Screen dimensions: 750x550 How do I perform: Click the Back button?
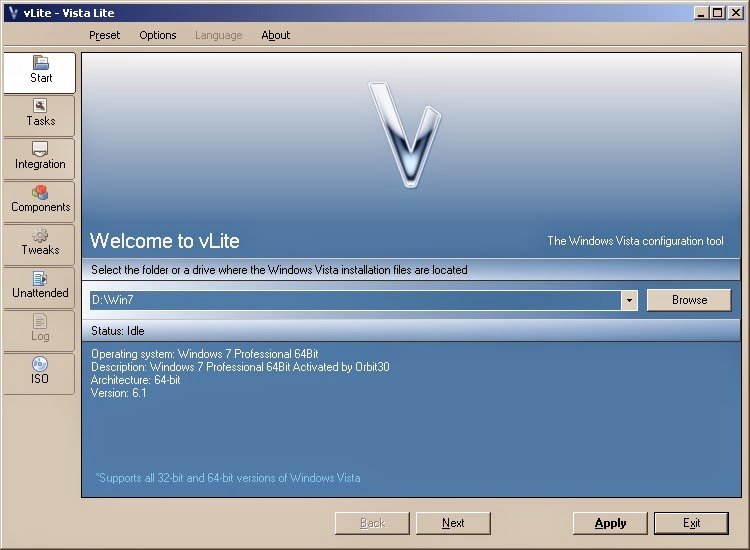372,523
